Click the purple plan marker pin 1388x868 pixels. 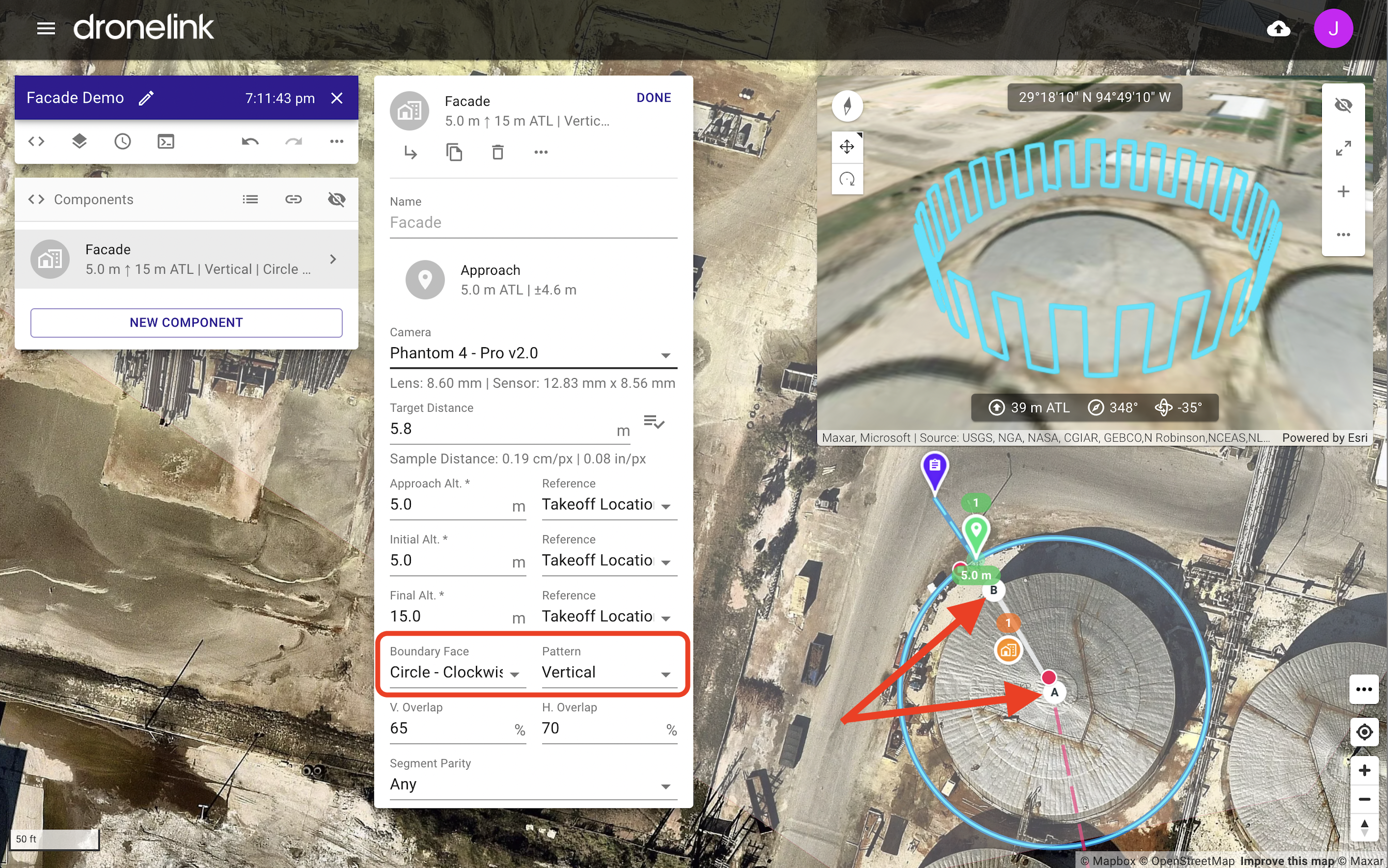(934, 471)
